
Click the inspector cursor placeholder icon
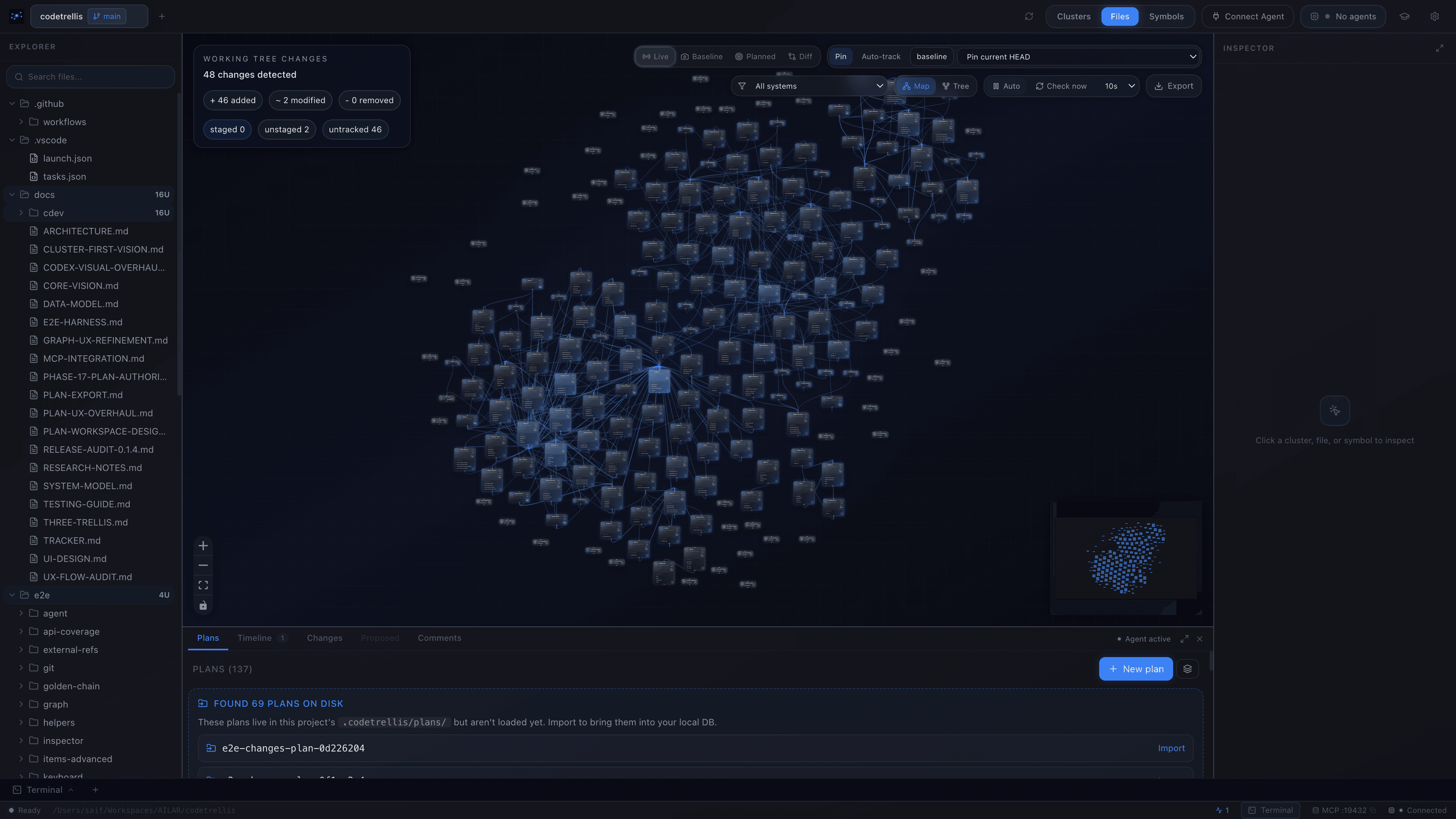(1335, 410)
